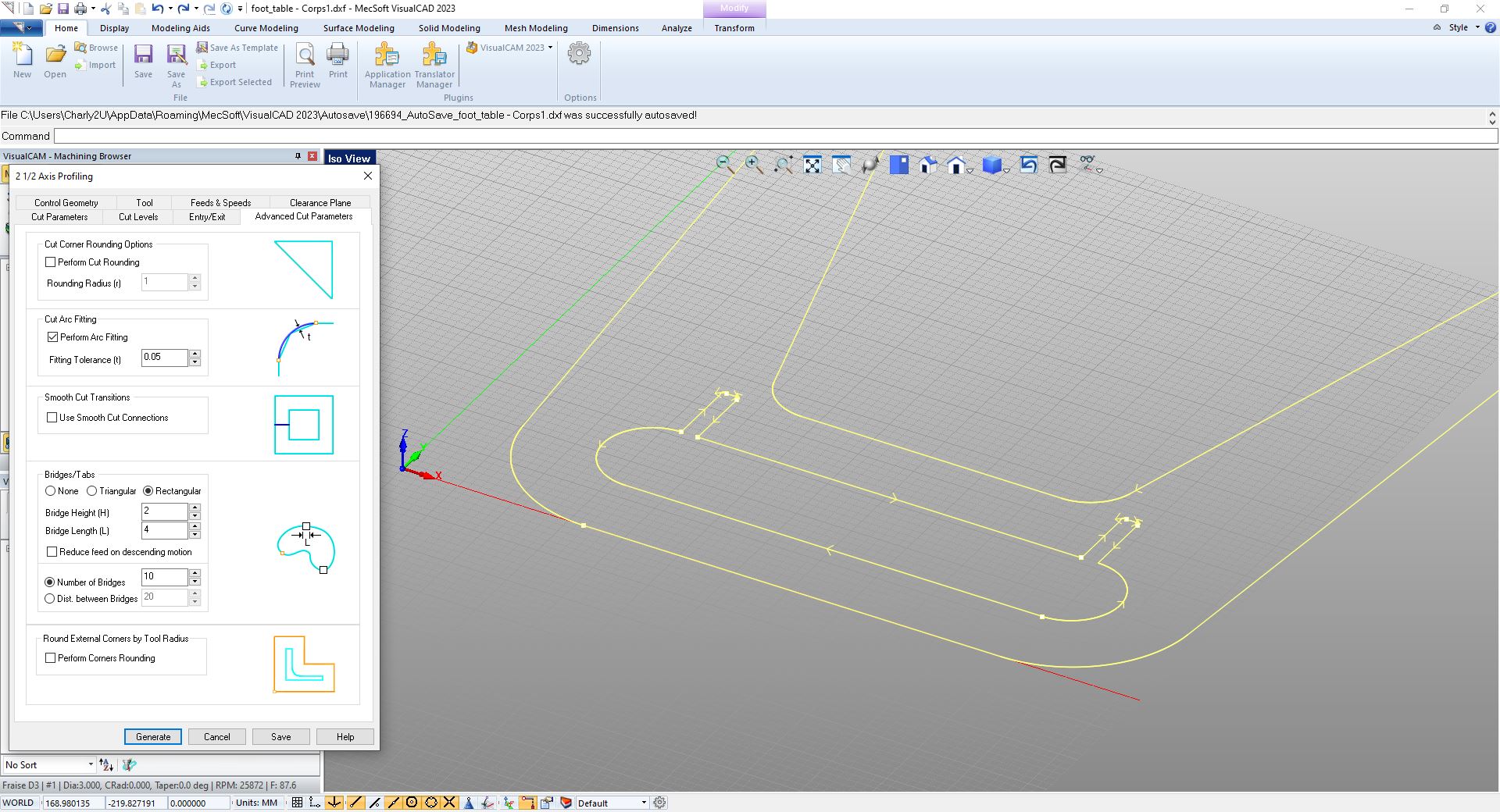Click the Regenerate refresh icon in quick access

pyautogui.click(x=227, y=9)
